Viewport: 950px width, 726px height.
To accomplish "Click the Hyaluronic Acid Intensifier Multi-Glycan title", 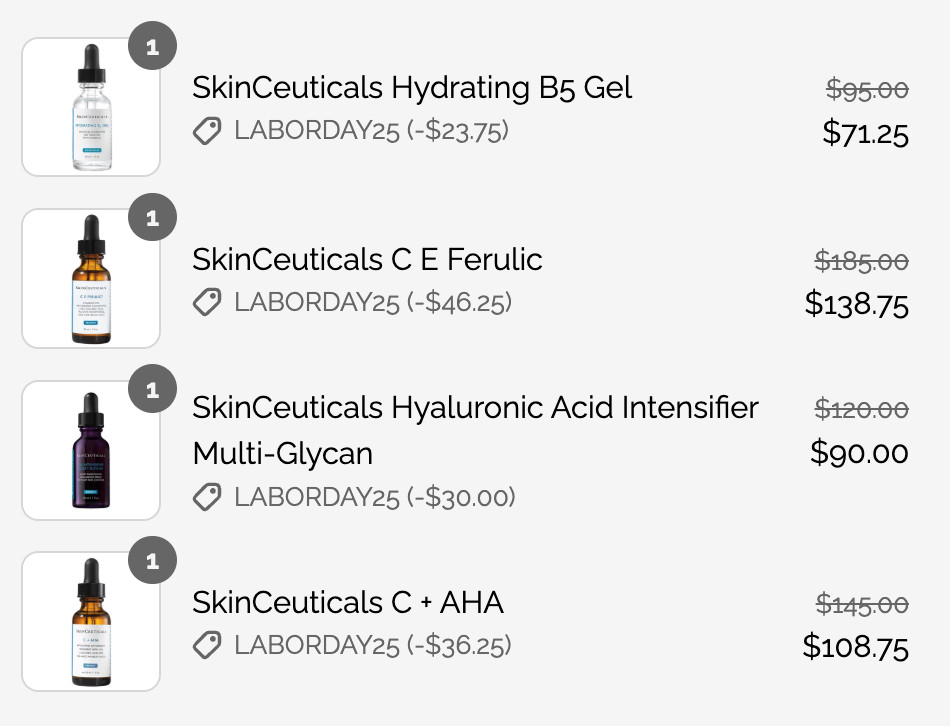I will [475, 430].
